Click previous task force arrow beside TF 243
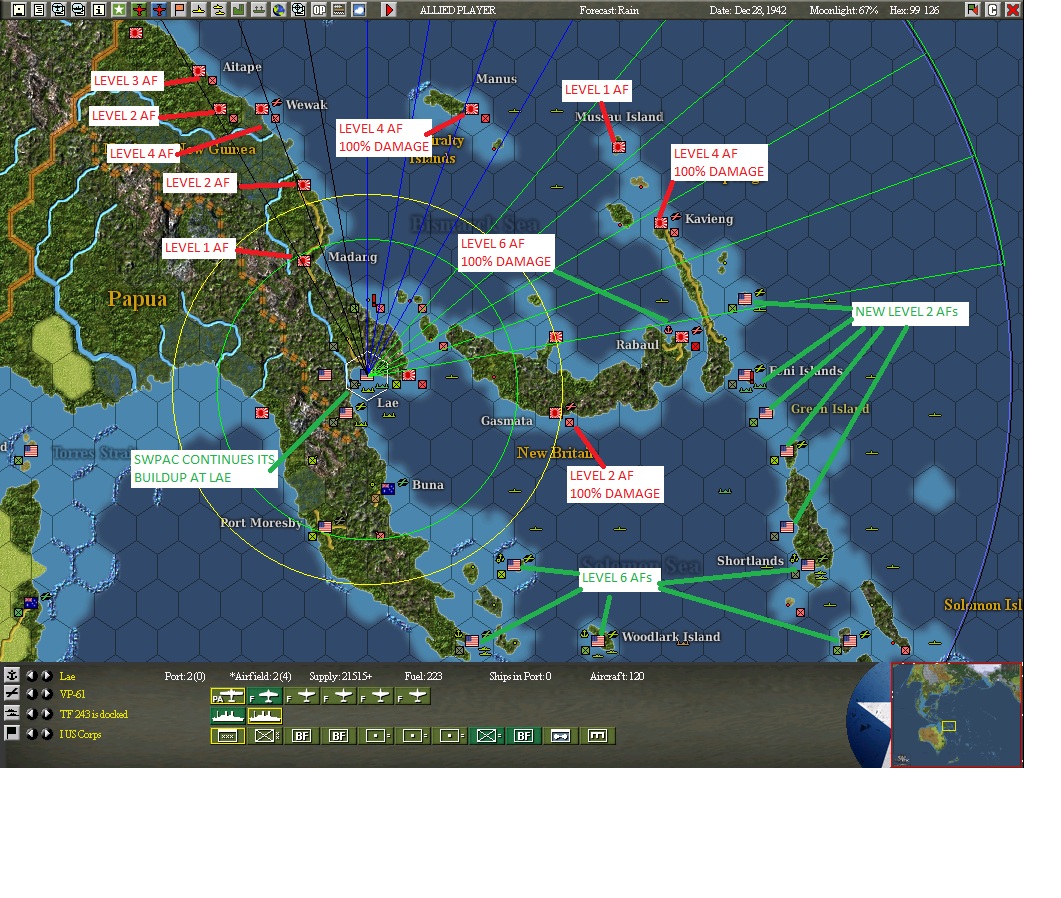 coord(31,714)
